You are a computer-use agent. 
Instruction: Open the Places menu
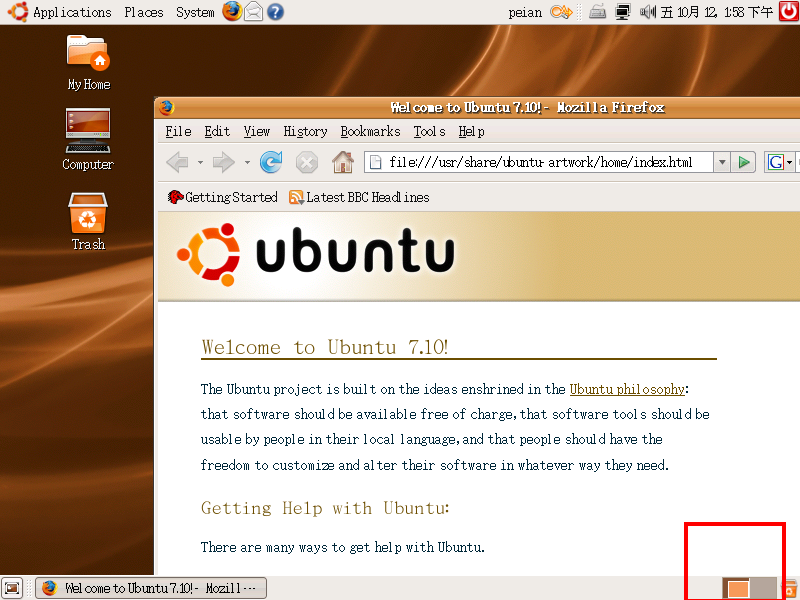click(x=143, y=12)
